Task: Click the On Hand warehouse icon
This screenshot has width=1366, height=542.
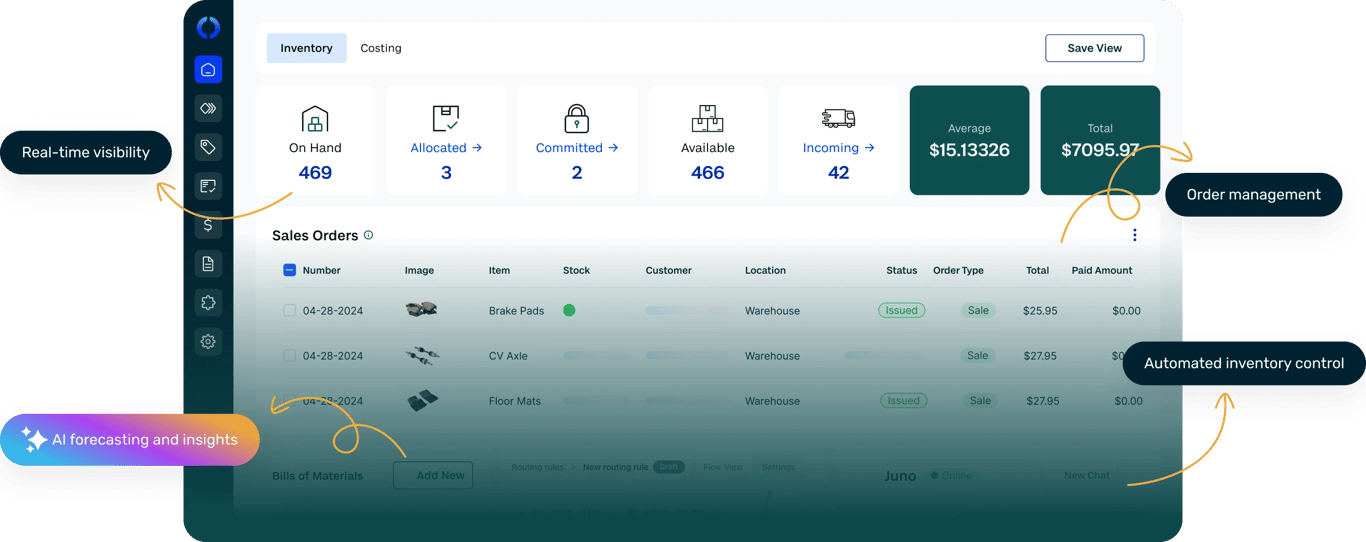Action: click(x=315, y=119)
